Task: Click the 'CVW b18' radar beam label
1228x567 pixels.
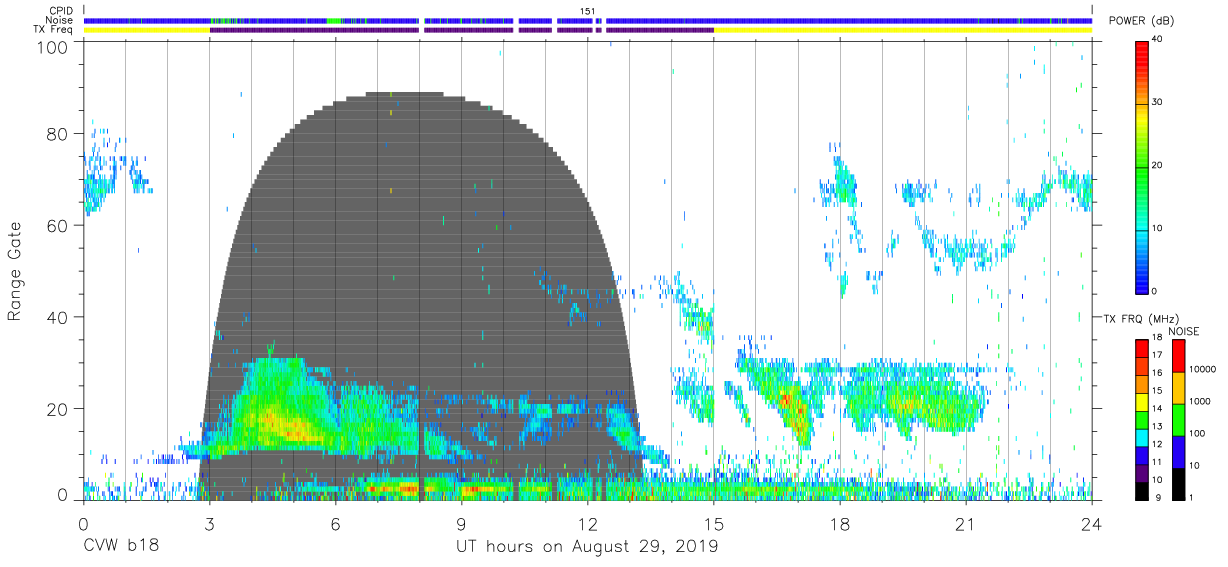Action: [120, 546]
